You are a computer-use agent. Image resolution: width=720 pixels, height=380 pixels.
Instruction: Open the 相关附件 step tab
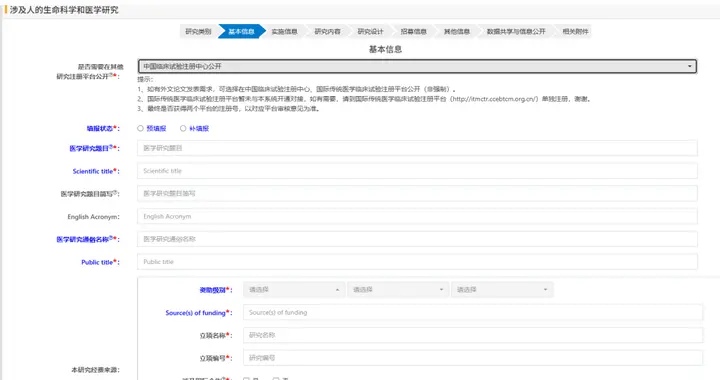pos(575,31)
